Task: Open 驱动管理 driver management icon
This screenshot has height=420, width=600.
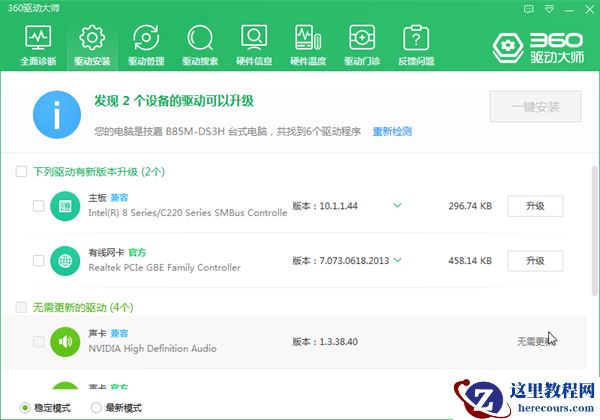Action: coord(146,45)
